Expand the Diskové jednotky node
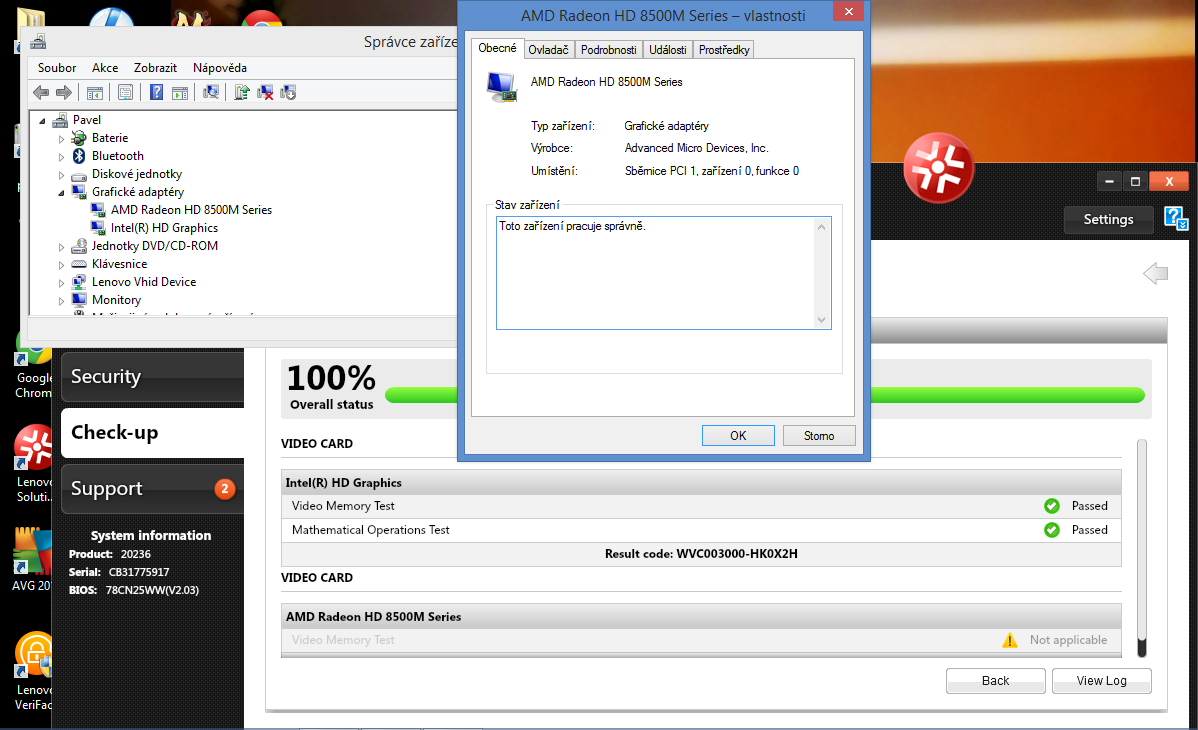1198x730 pixels. coord(62,175)
